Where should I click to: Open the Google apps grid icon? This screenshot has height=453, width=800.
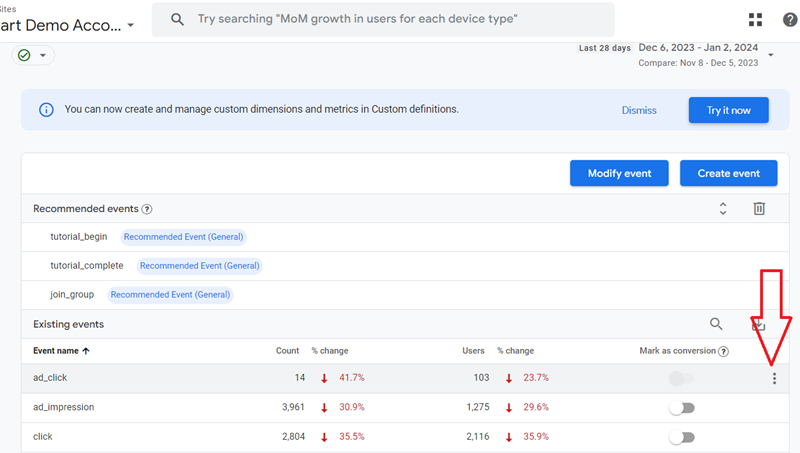click(x=755, y=19)
